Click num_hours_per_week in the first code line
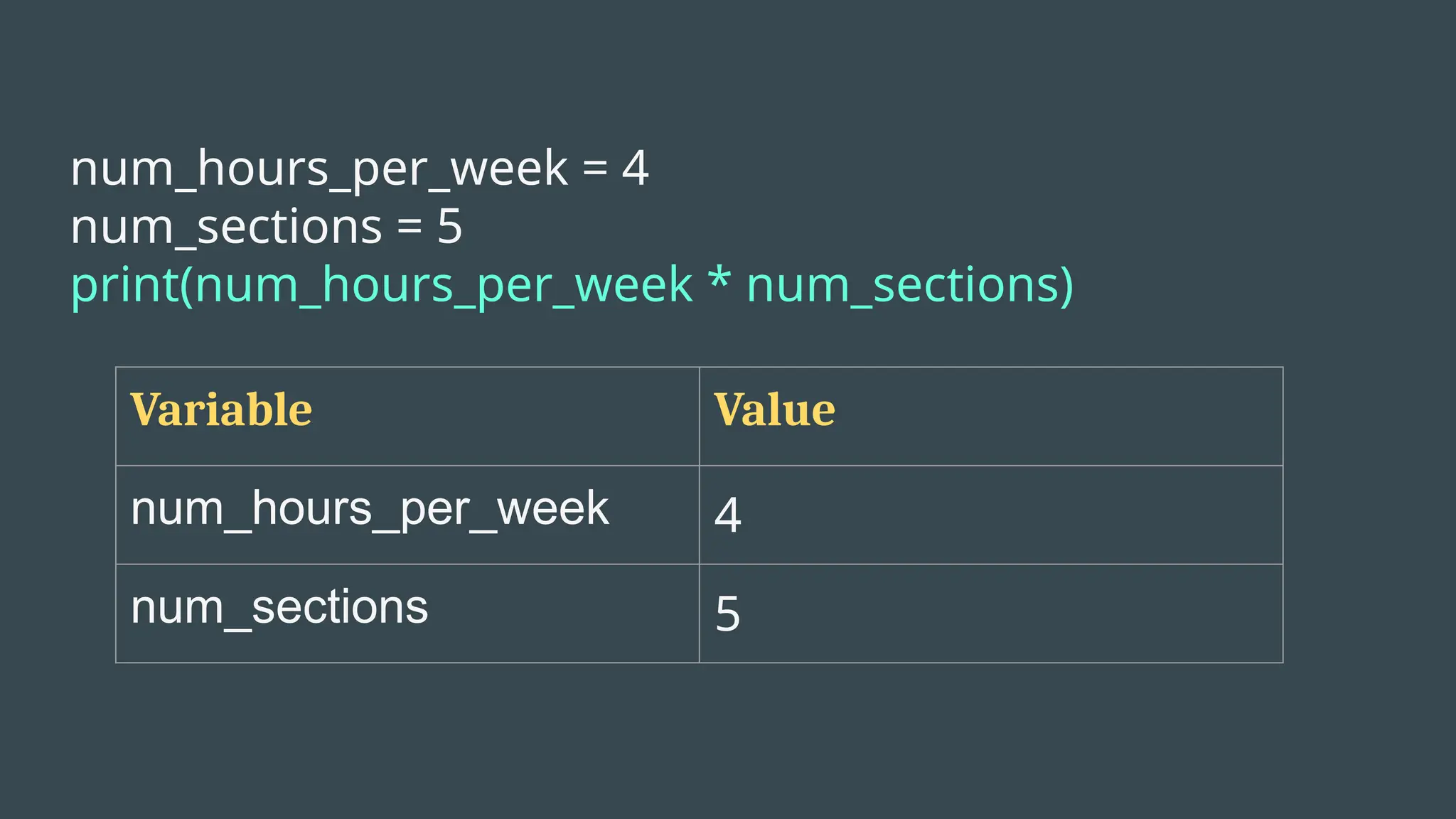Image resolution: width=1456 pixels, height=819 pixels. pyautogui.click(x=319, y=169)
